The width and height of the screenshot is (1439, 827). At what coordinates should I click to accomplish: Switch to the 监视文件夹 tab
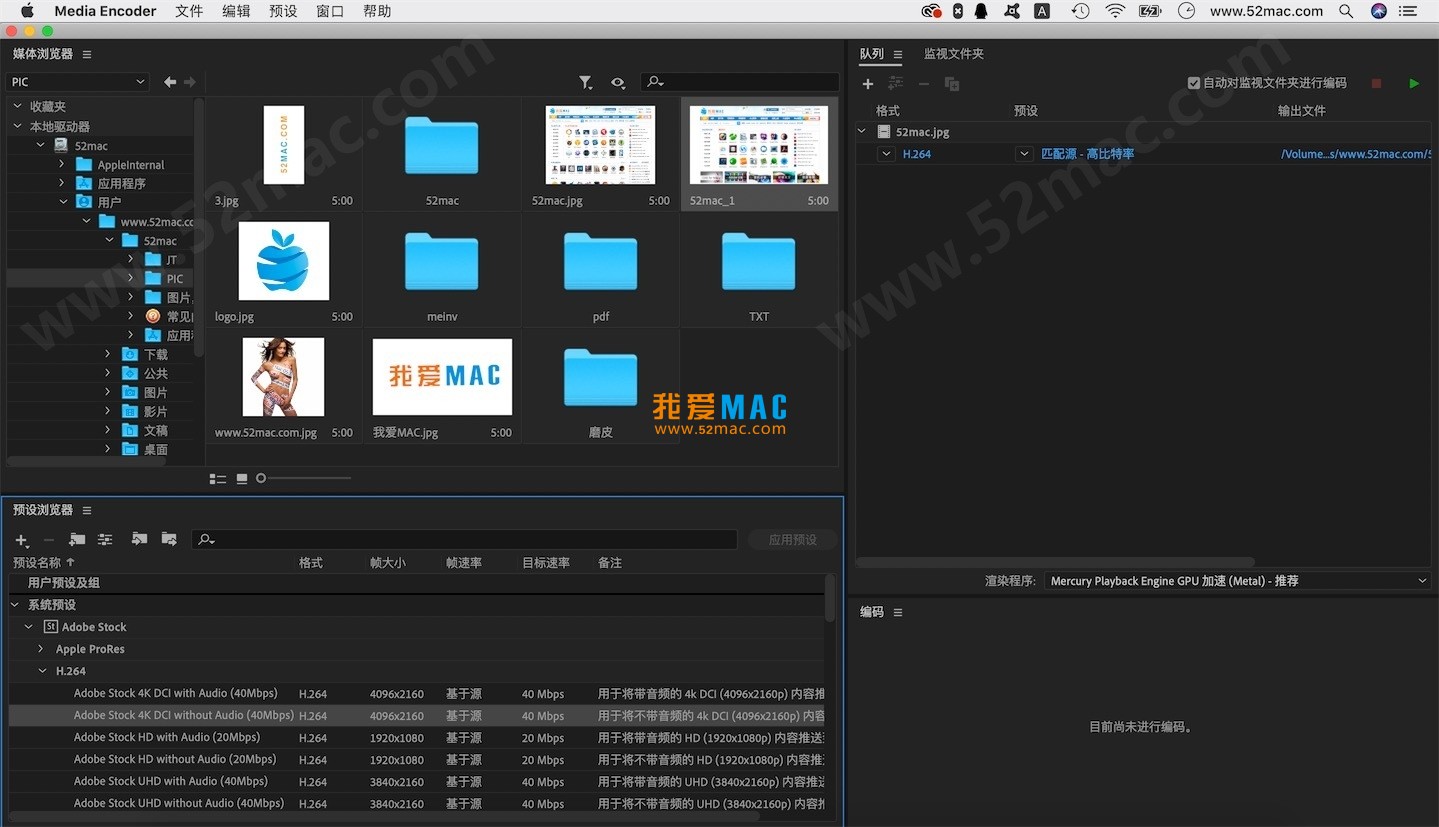tap(954, 54)
